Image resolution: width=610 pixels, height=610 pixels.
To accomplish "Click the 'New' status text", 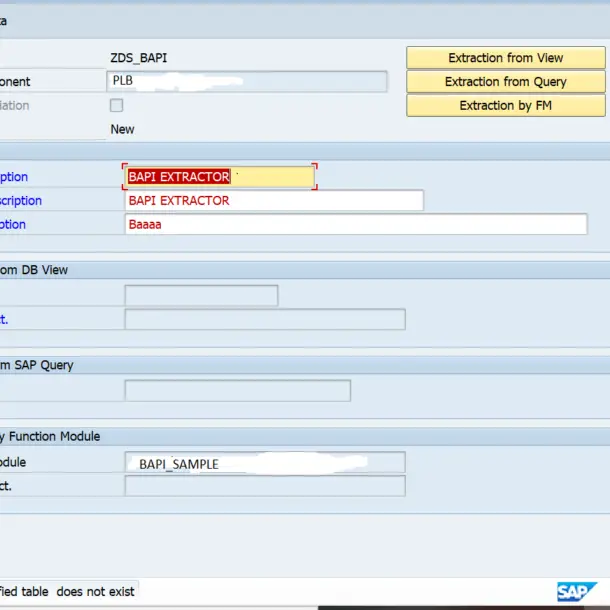I will (122, 129).
